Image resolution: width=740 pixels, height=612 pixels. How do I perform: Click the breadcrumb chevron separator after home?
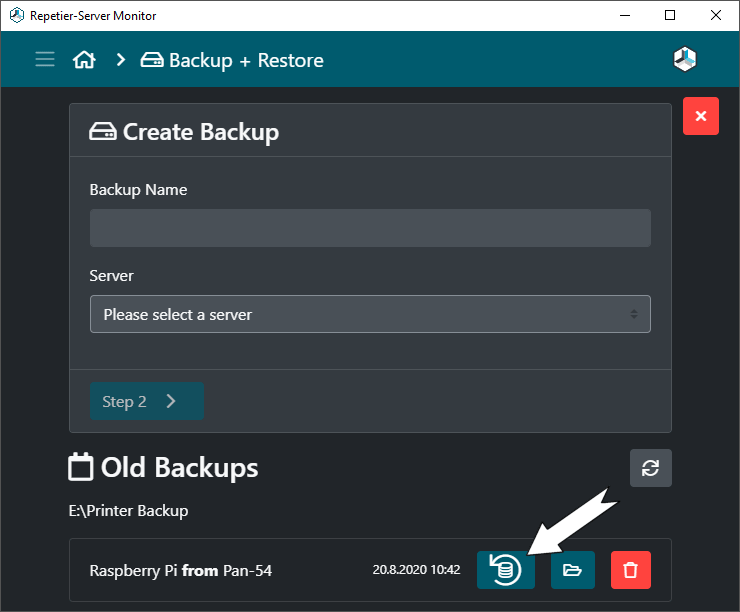point(121,60)
